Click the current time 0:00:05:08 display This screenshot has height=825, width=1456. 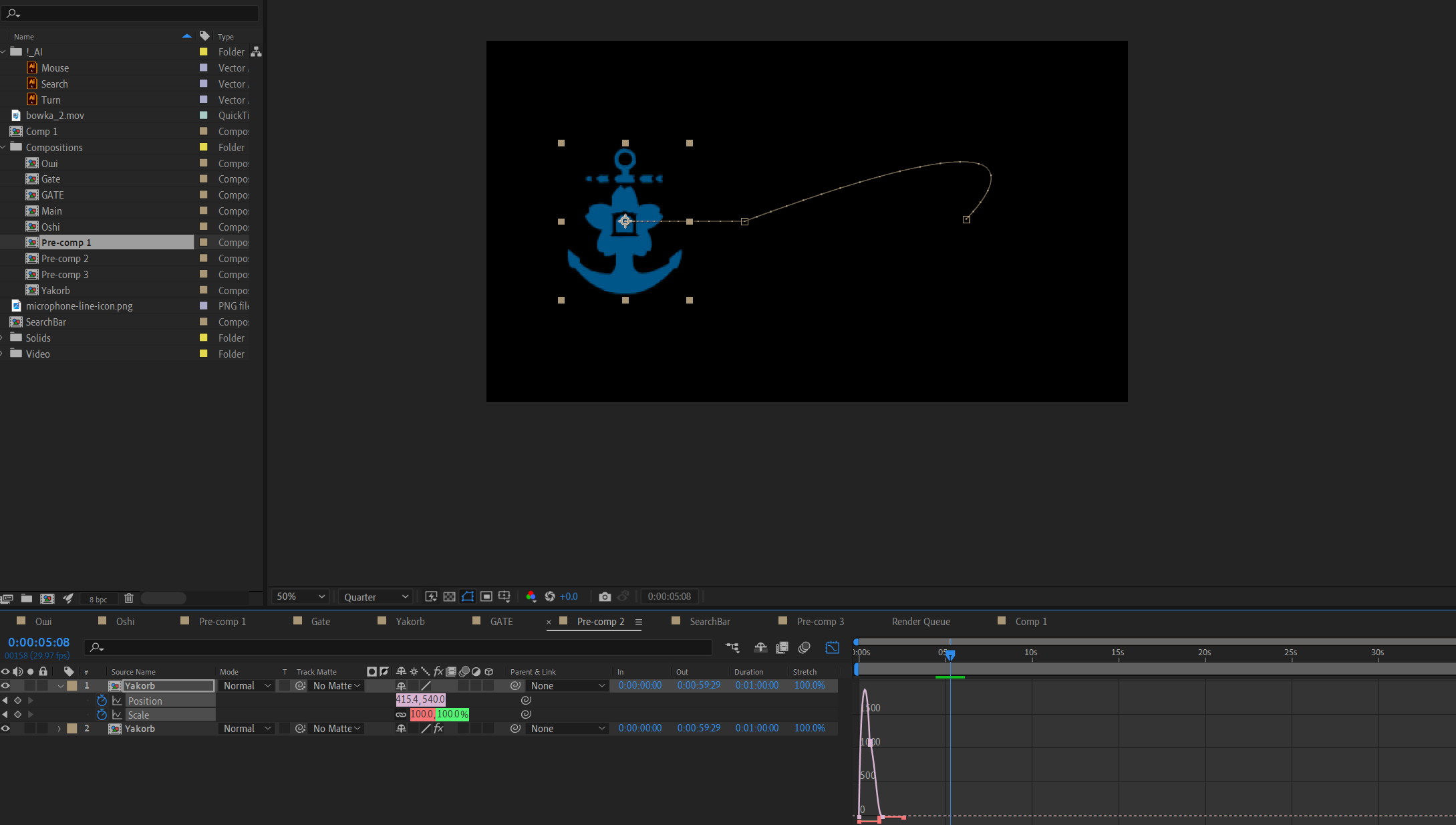pyautogui.click(x=39, y=642)
